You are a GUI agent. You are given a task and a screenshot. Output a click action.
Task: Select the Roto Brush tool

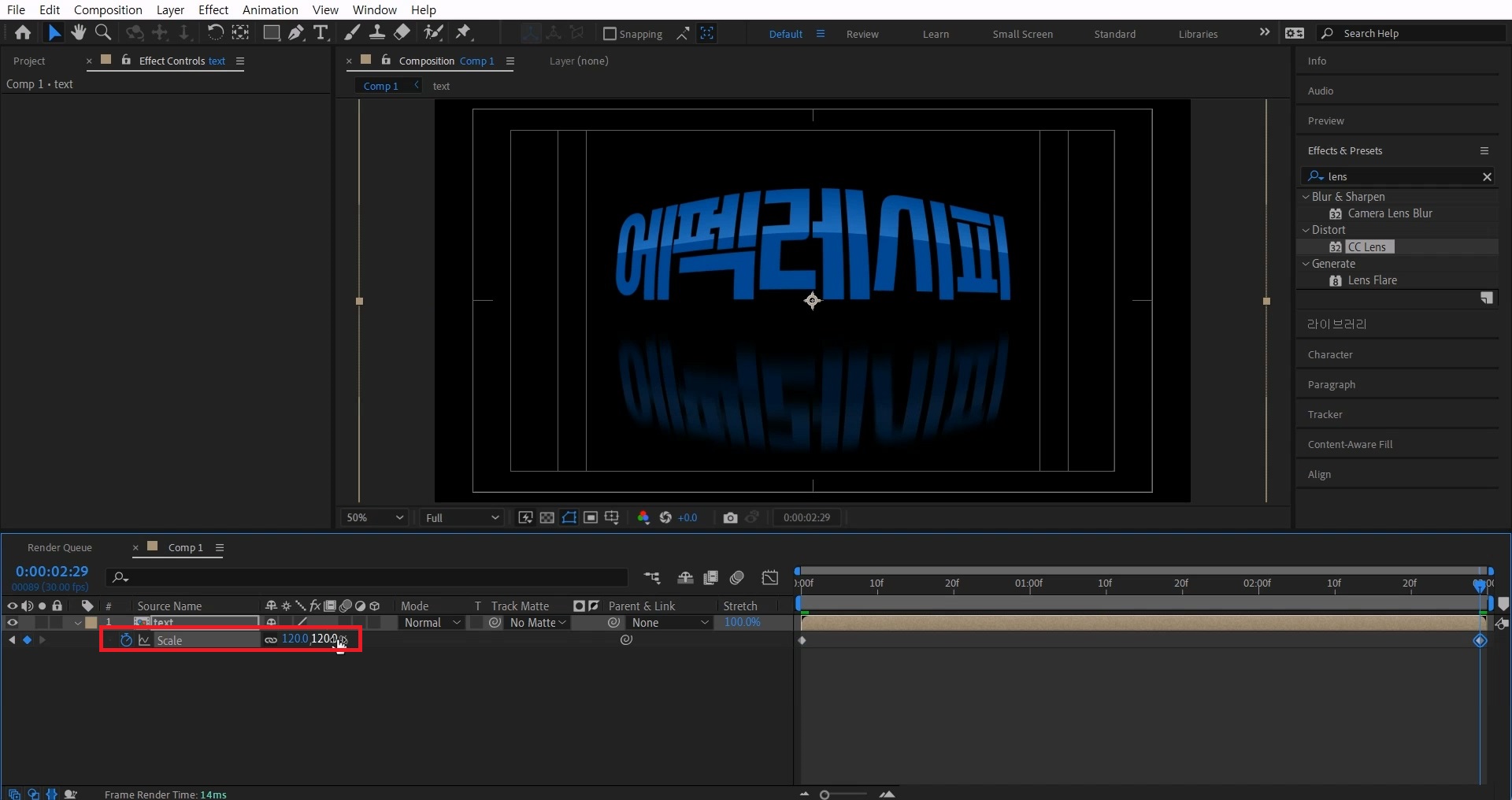432,32
